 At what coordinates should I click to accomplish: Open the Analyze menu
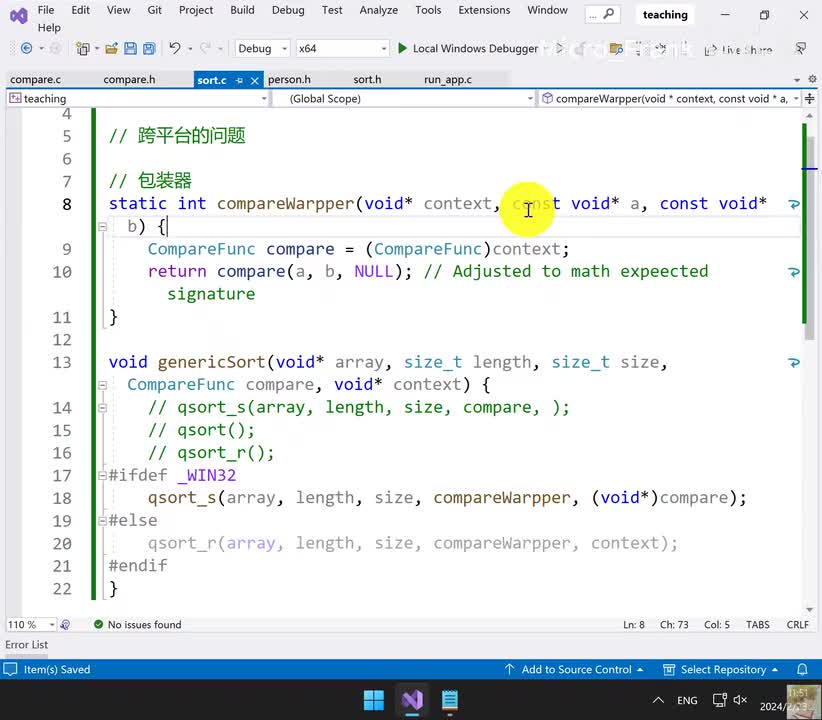coord(378,10)
